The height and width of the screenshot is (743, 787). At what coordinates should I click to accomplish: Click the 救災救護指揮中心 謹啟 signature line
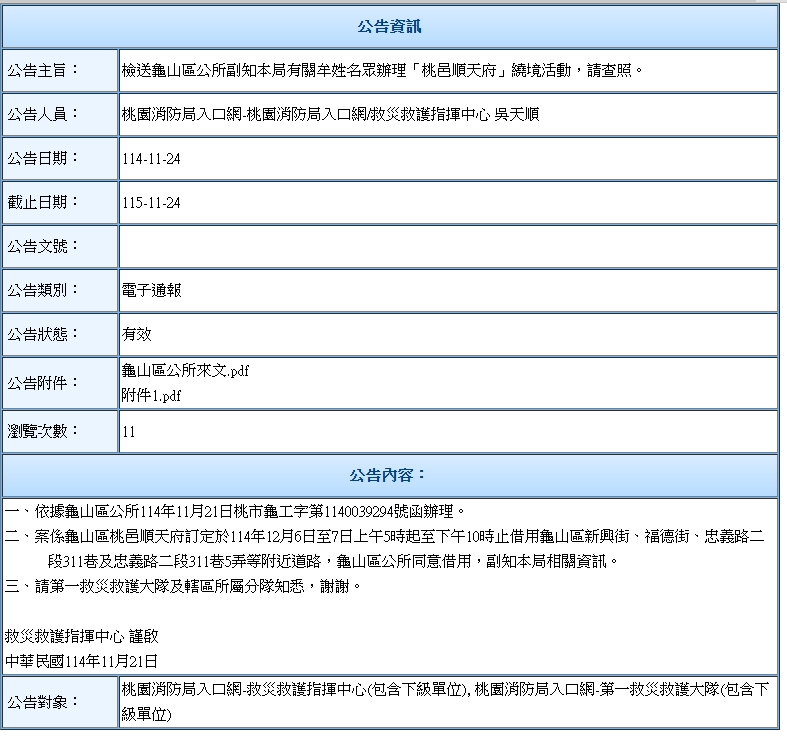[82, 636]
